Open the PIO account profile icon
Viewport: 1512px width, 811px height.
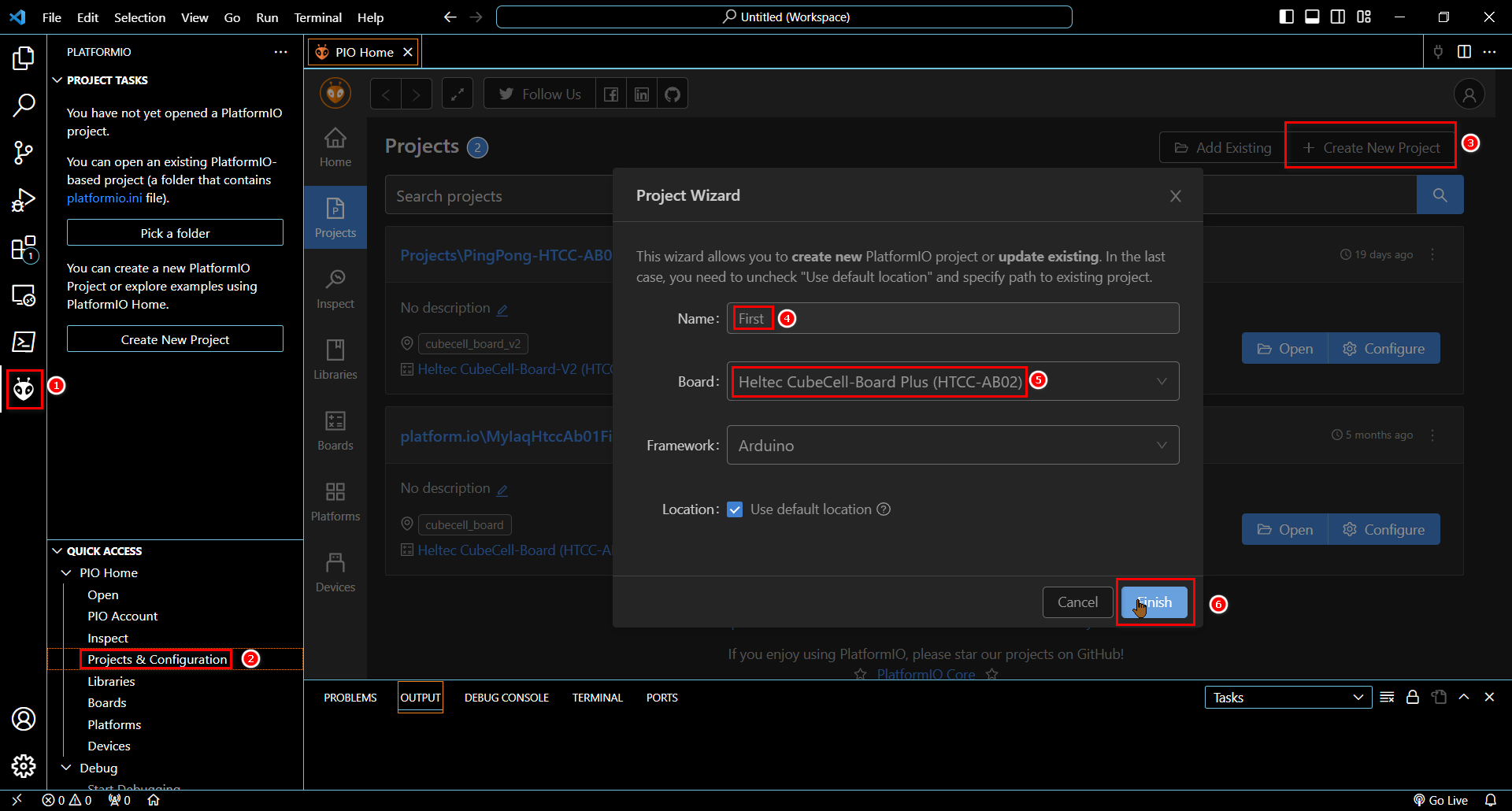coord(1469,94)
